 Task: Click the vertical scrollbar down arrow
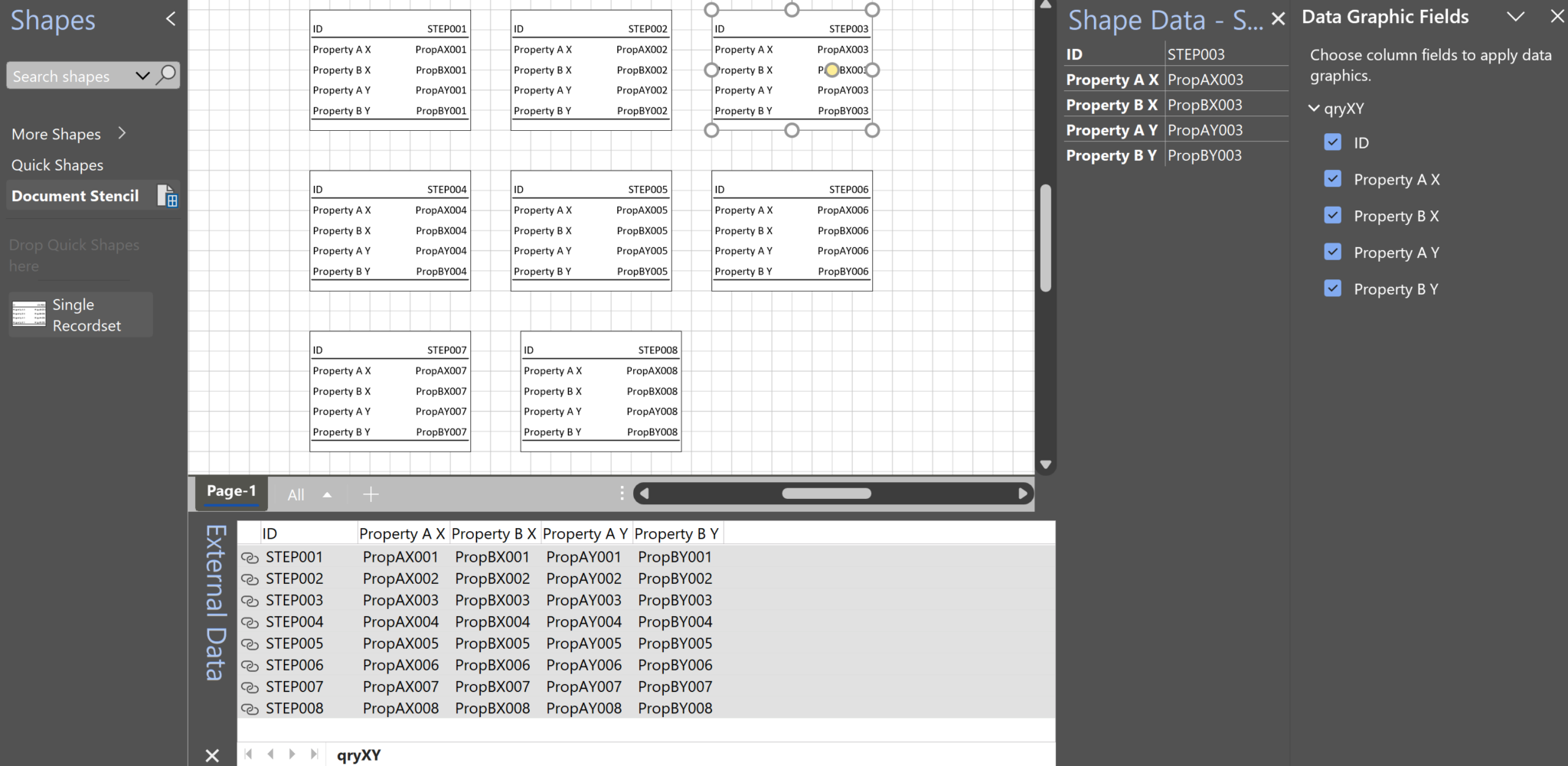click(x=1046, y=464)
